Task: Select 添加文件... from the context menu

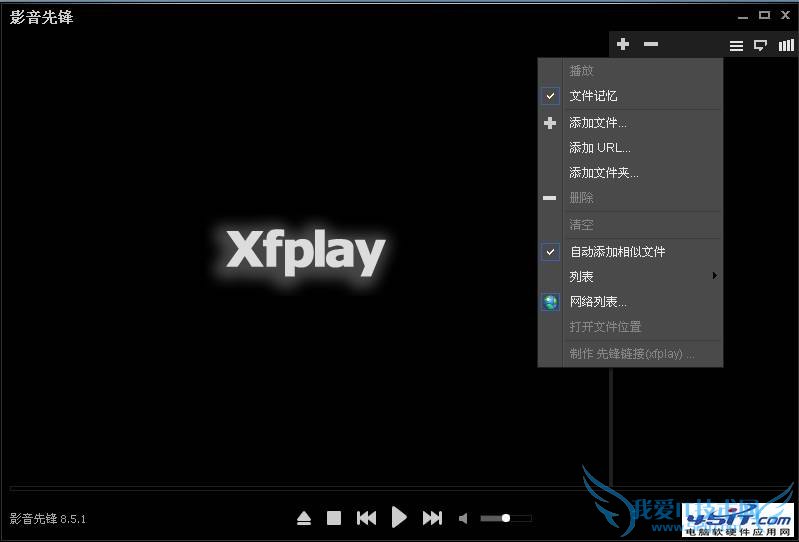Action: (630, 123)
